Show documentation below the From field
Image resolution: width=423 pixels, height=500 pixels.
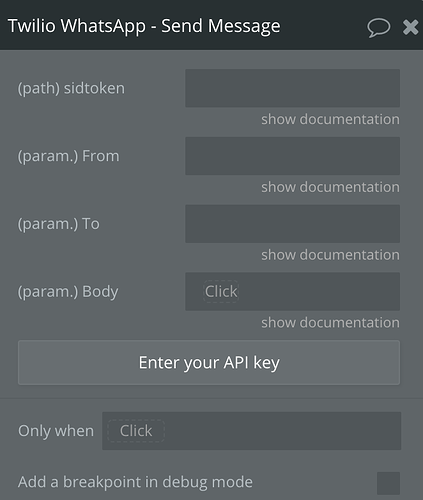330,187
